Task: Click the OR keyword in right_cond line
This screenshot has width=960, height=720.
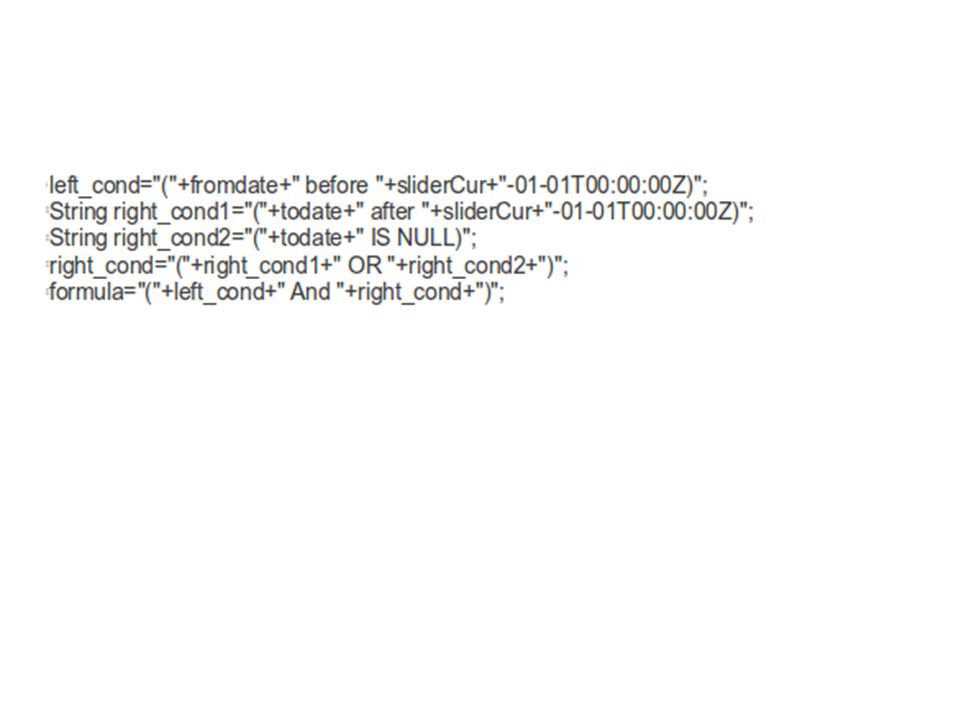Action: tap(364, 266)
